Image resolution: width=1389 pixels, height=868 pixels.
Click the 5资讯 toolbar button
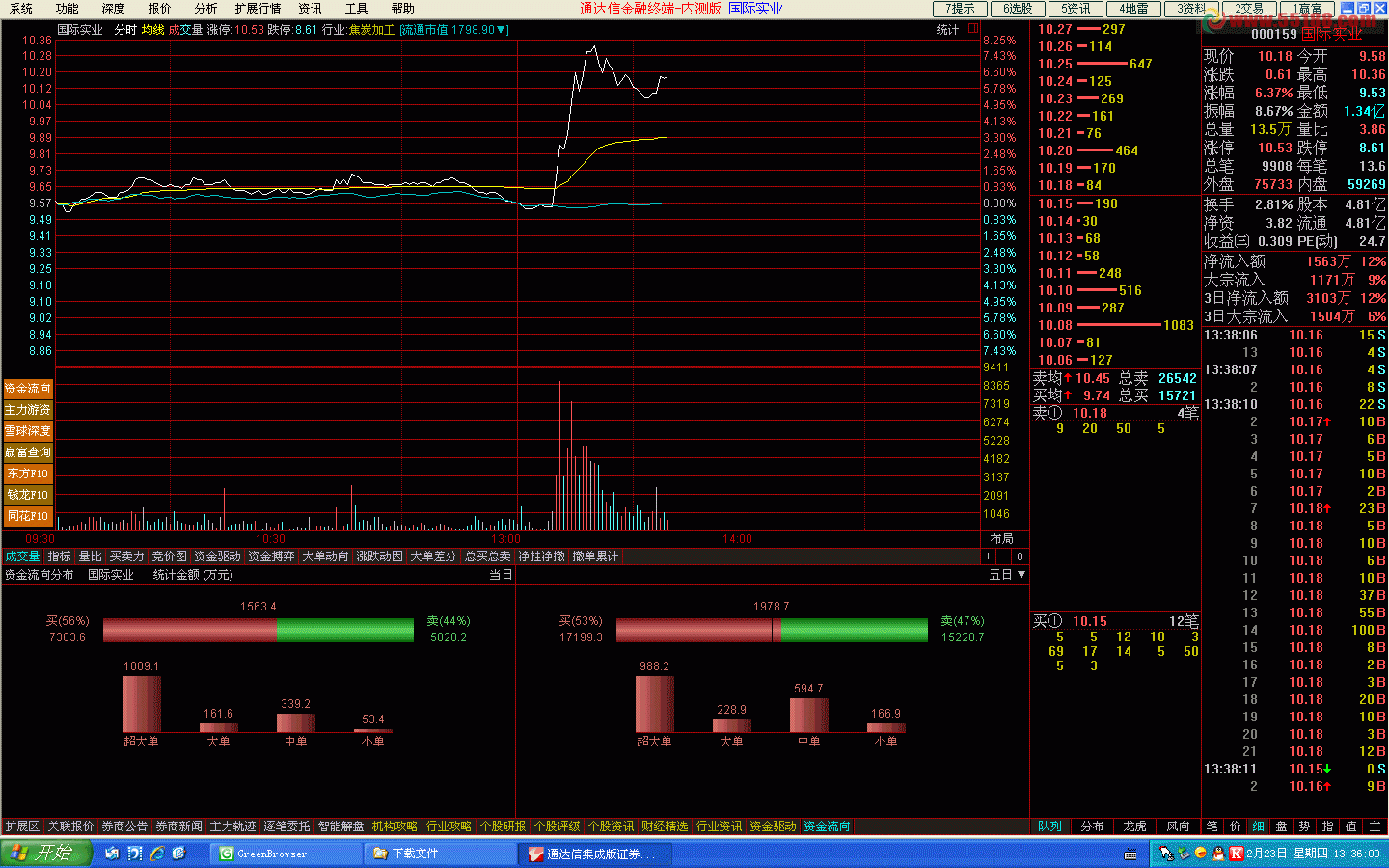(x=1076, y=8)
